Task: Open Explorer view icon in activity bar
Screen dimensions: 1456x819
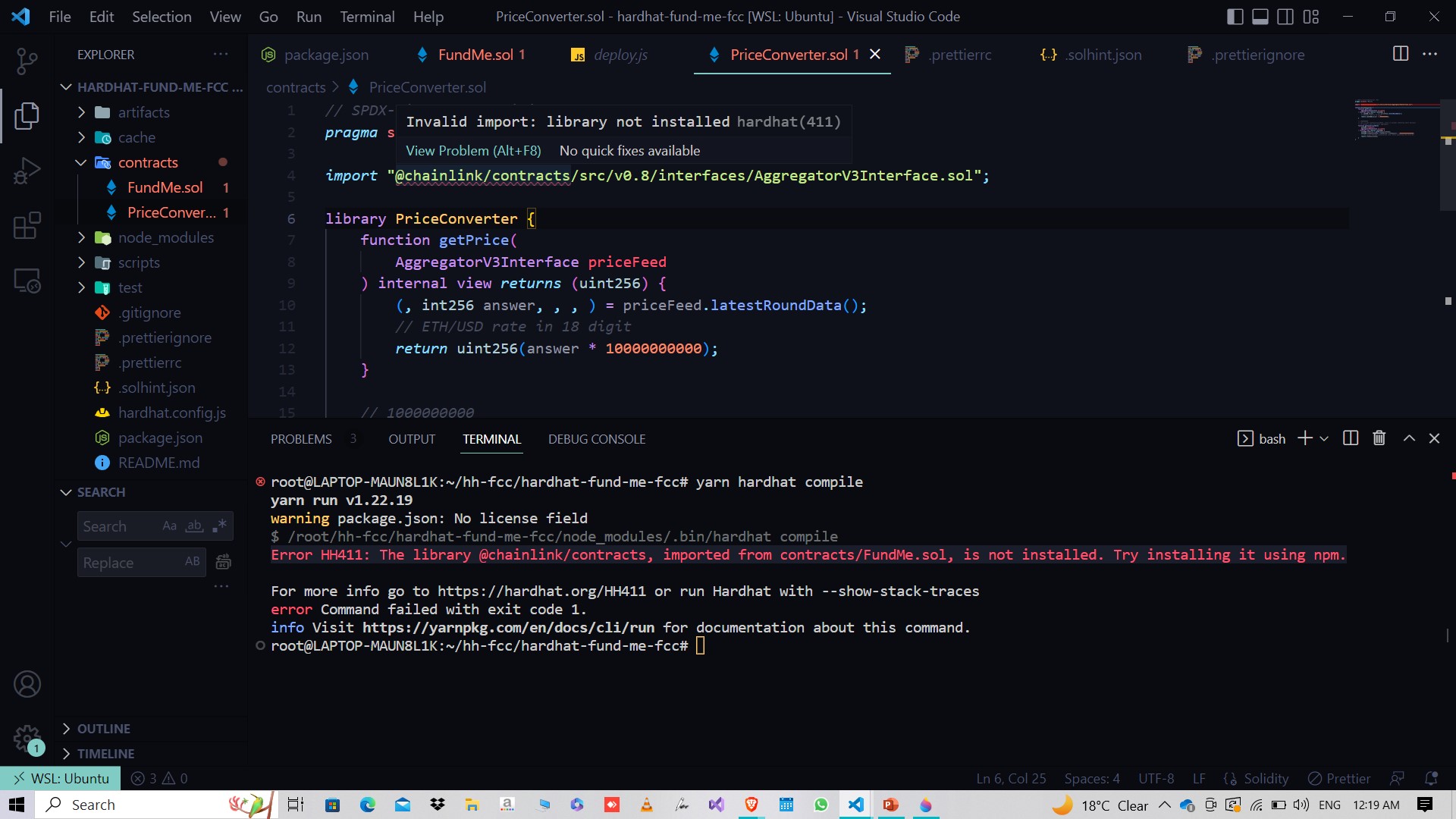Action: pos(27,116)
